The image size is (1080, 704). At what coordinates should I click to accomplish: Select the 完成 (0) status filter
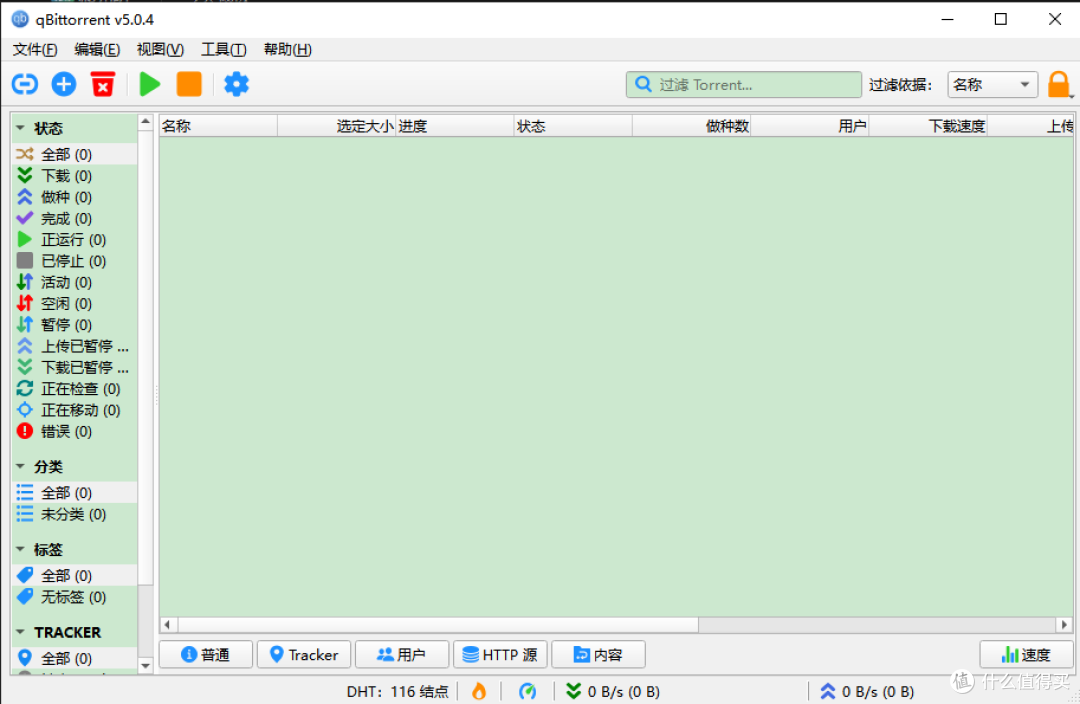[75, 218]
